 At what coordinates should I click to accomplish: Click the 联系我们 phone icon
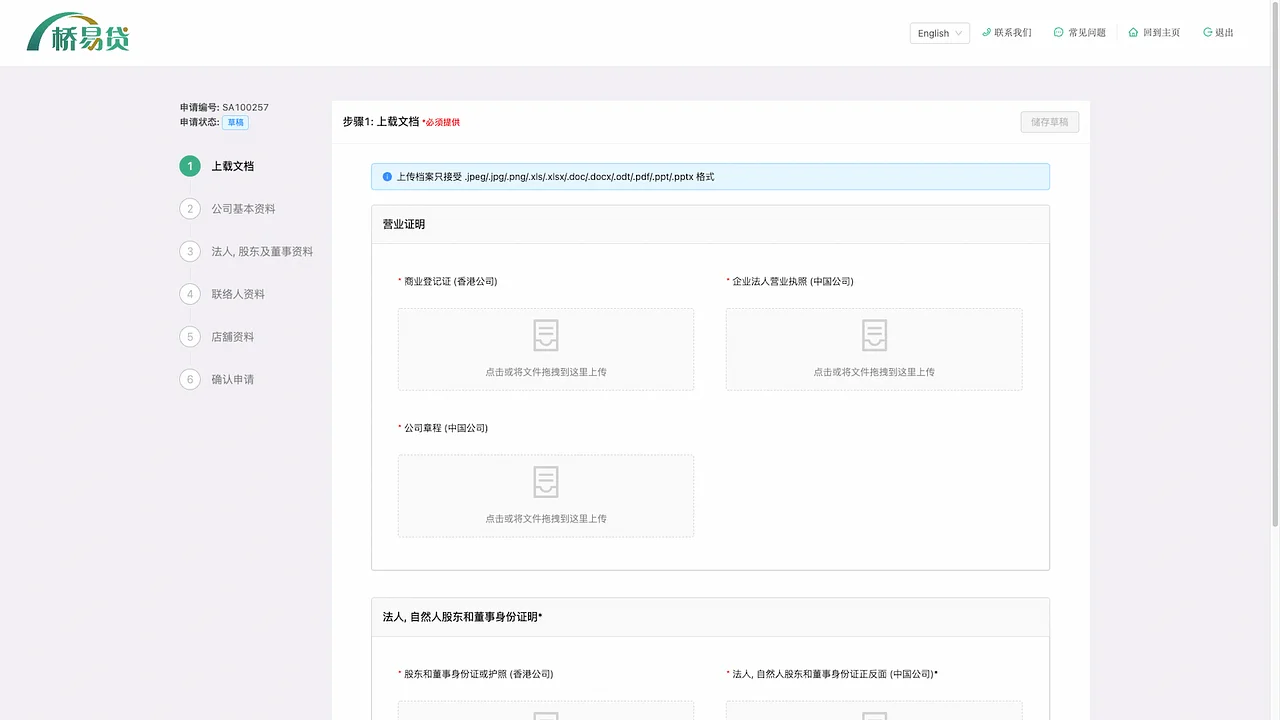tap(986, 31)
